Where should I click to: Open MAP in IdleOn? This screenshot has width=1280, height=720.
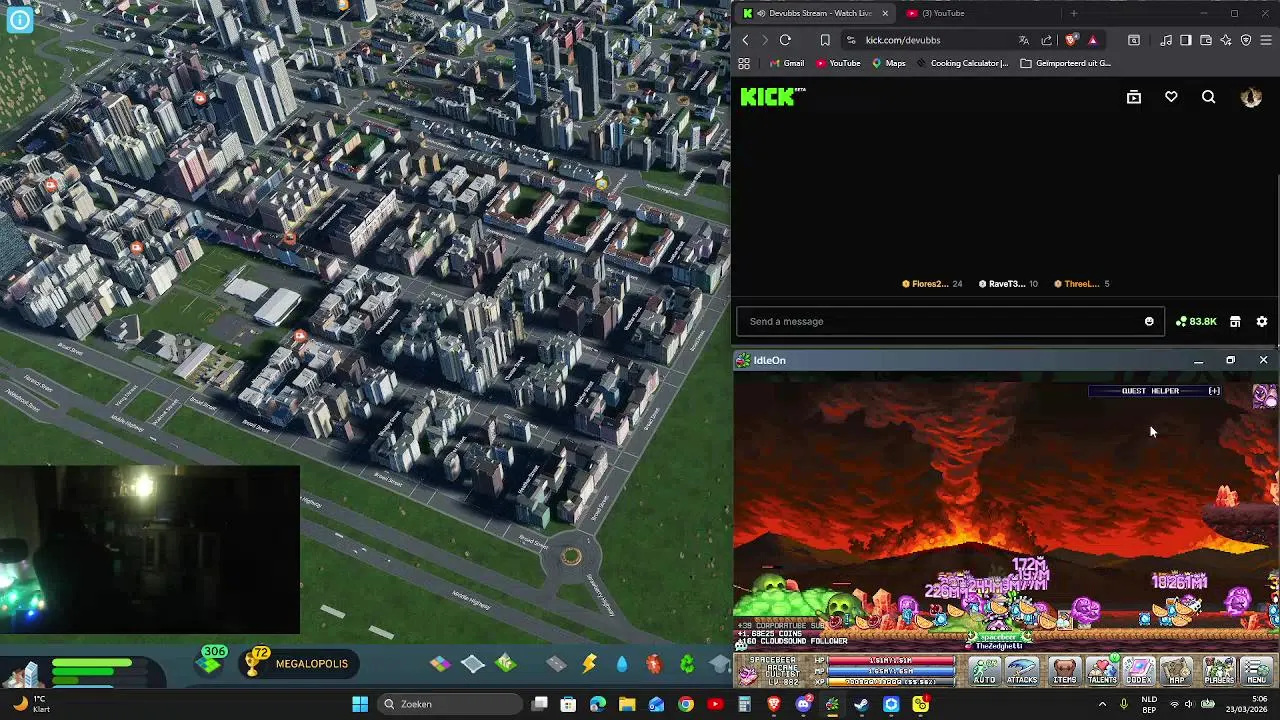tap(1177, 671)
